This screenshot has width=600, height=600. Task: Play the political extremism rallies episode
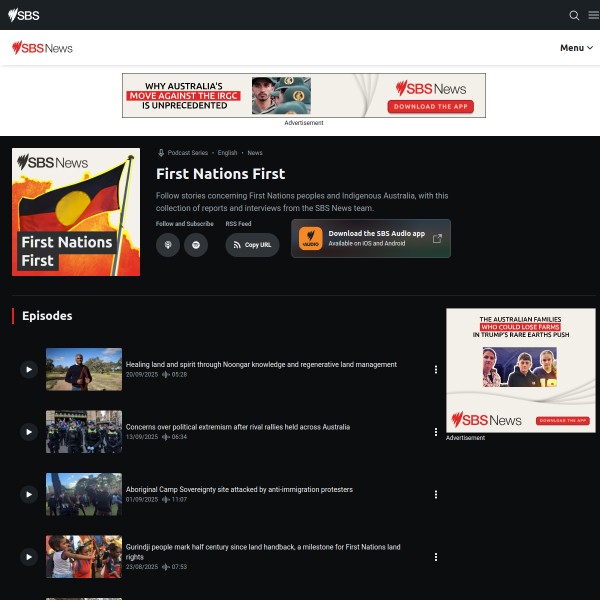(28, 432)
